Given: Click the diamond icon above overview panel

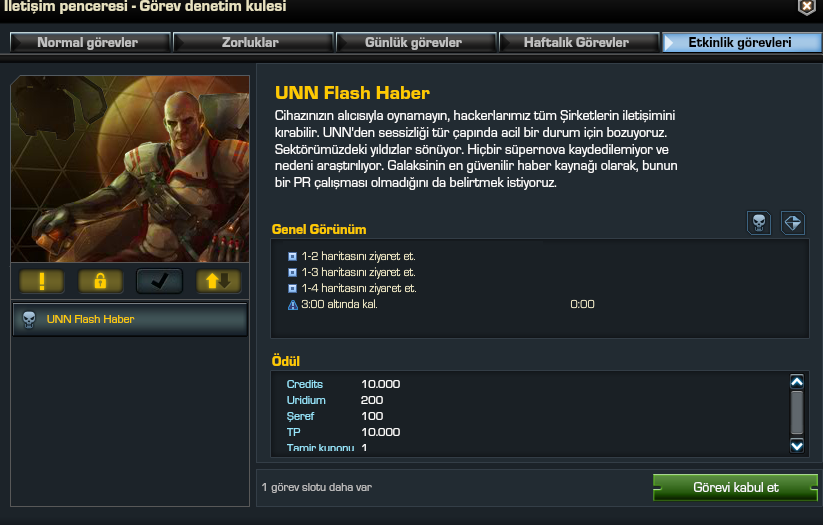Looking at the screenshot, I should coord(793,223).
